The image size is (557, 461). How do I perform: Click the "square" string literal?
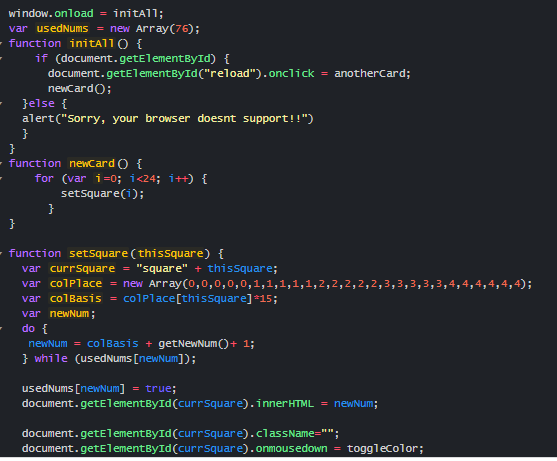162,269
